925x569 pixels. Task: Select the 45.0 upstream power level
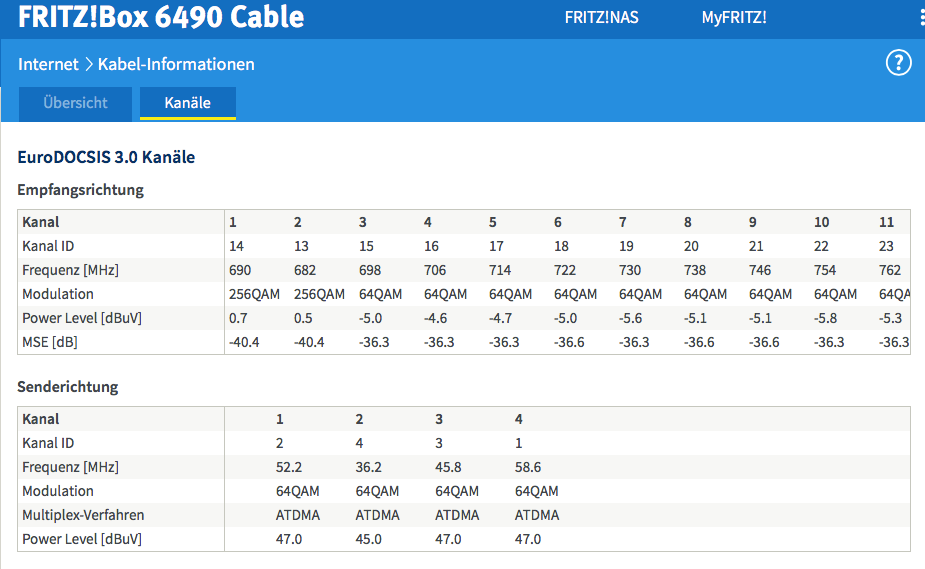click(369, 539)
